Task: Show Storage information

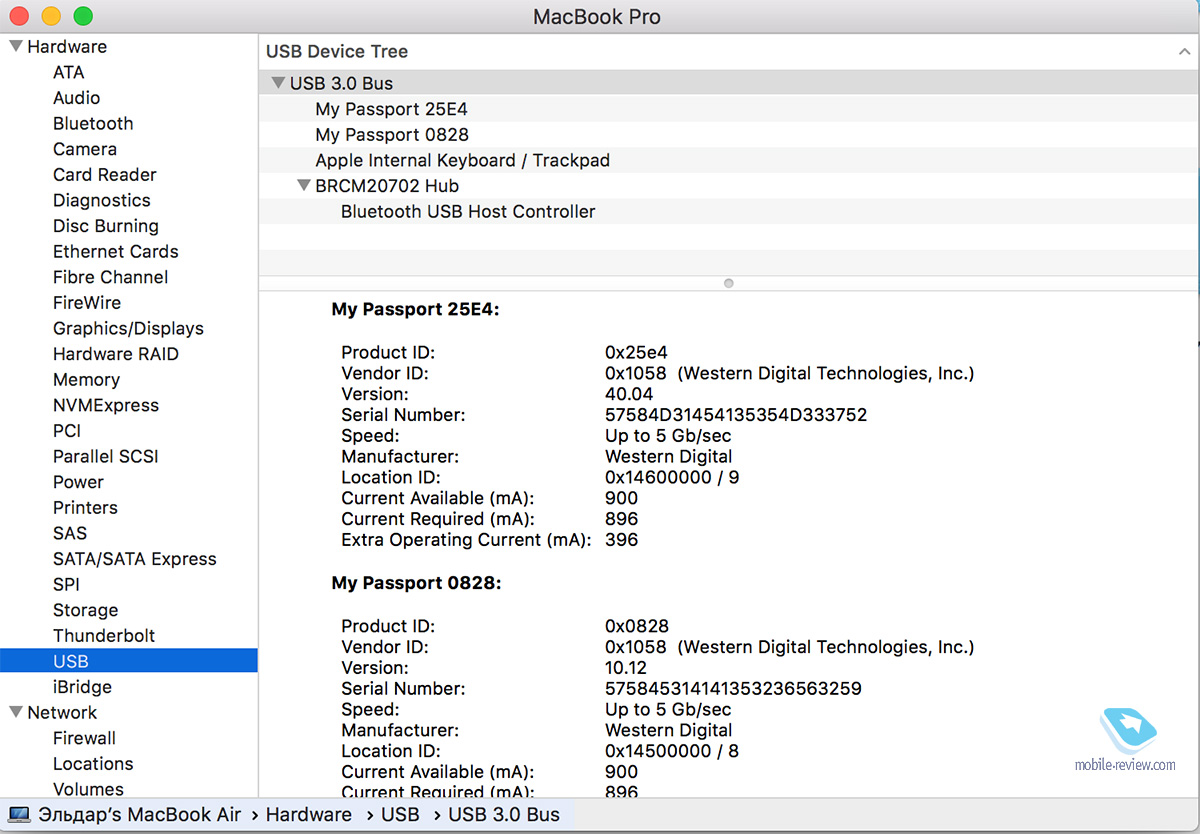Action: tap(85, 610)
